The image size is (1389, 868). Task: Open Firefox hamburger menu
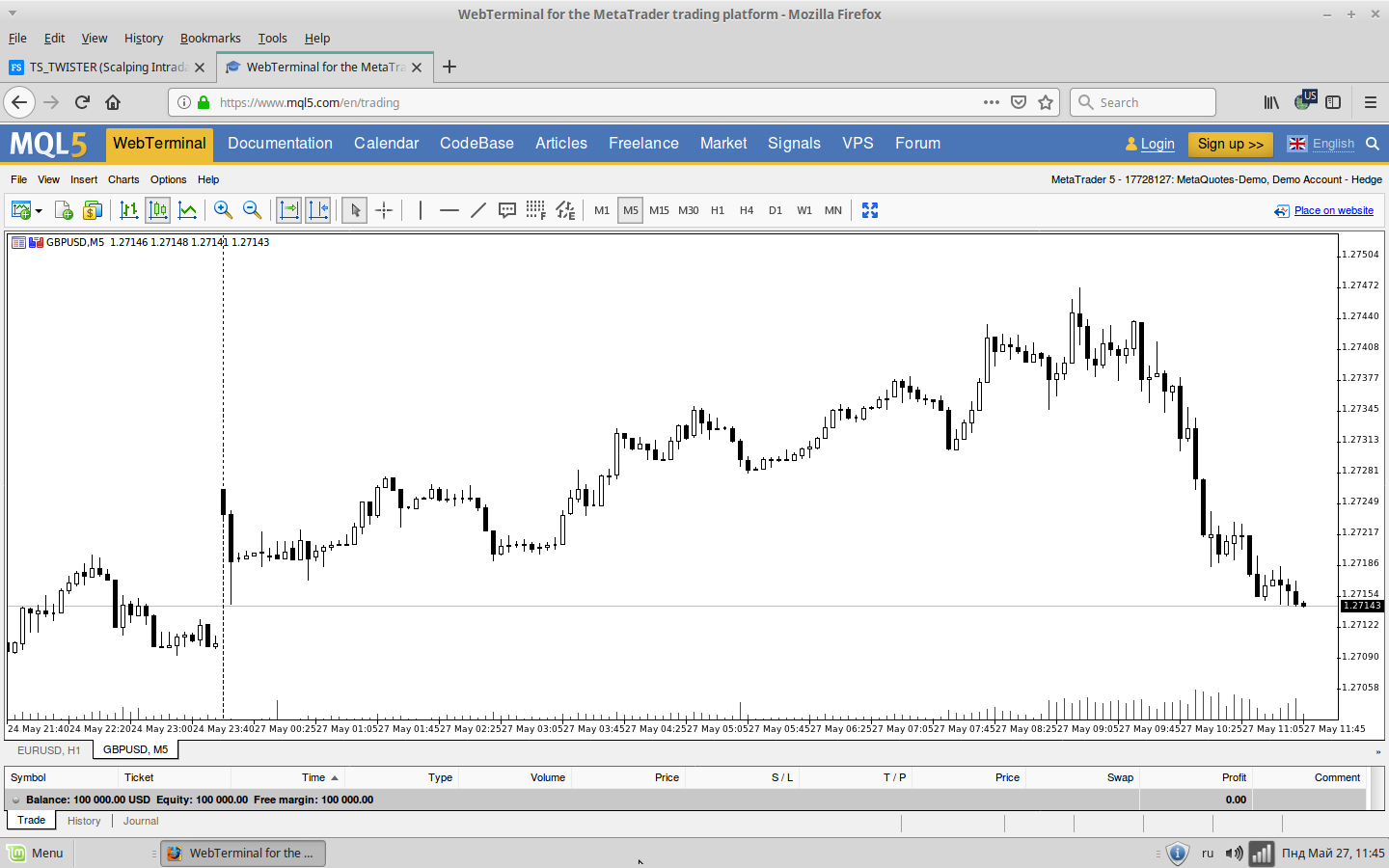1370,102
